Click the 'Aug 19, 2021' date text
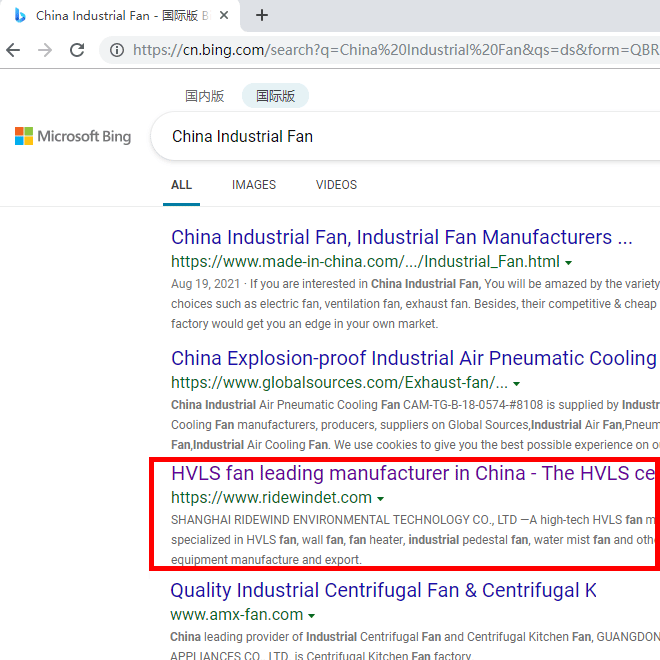This screenshot has height=660, width=660. tap(205, 284)
